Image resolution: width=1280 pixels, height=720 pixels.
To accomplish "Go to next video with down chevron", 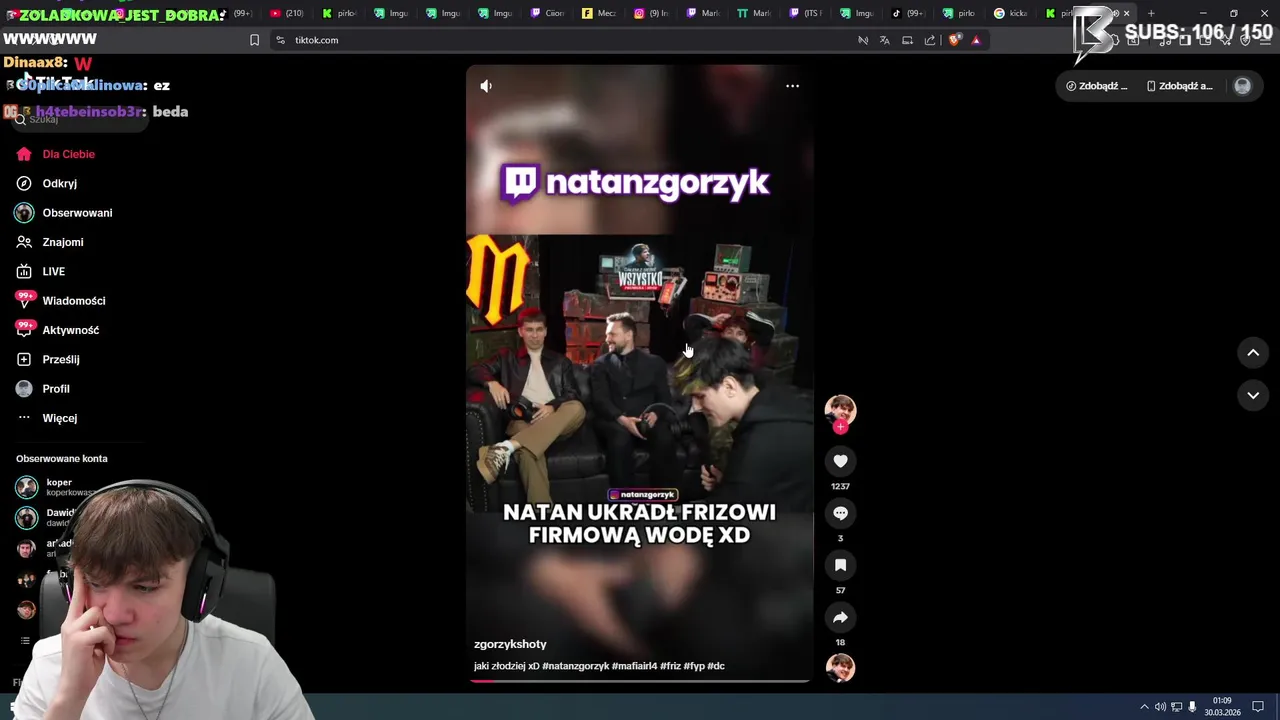I will [x=1253, y=395].
